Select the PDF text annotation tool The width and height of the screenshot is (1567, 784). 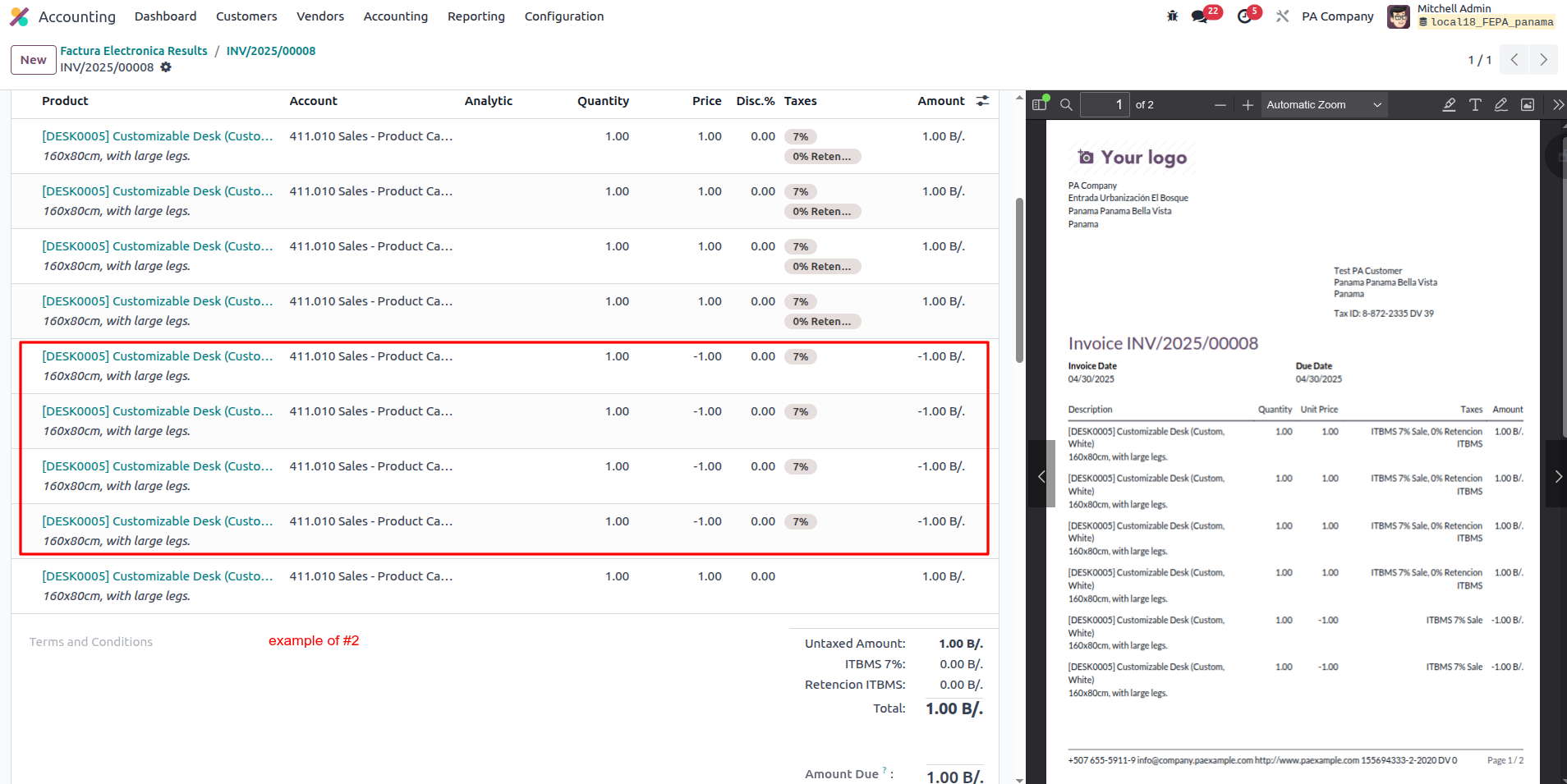(1475, 104)
